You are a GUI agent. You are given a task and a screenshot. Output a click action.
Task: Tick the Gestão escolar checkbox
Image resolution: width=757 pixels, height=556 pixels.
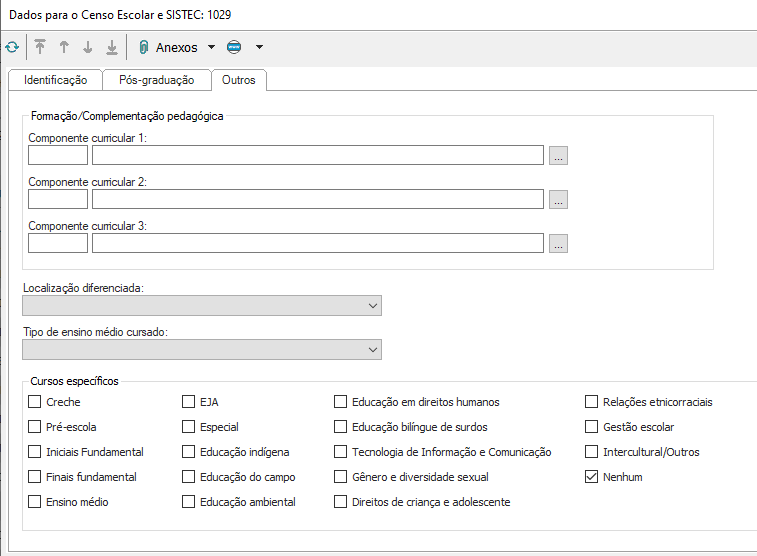(x=592, y=427)
